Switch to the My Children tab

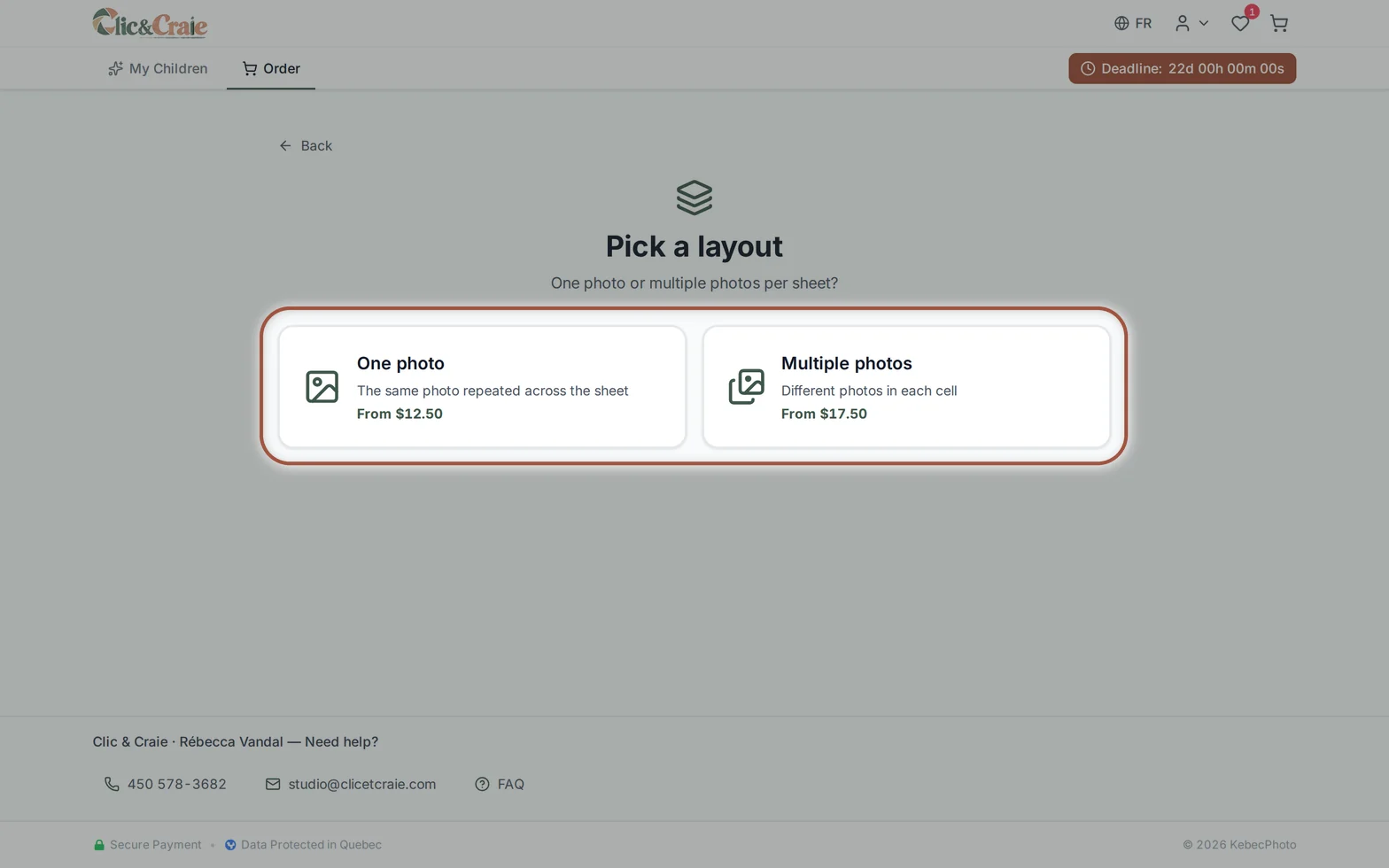click(x=158, y=68)
